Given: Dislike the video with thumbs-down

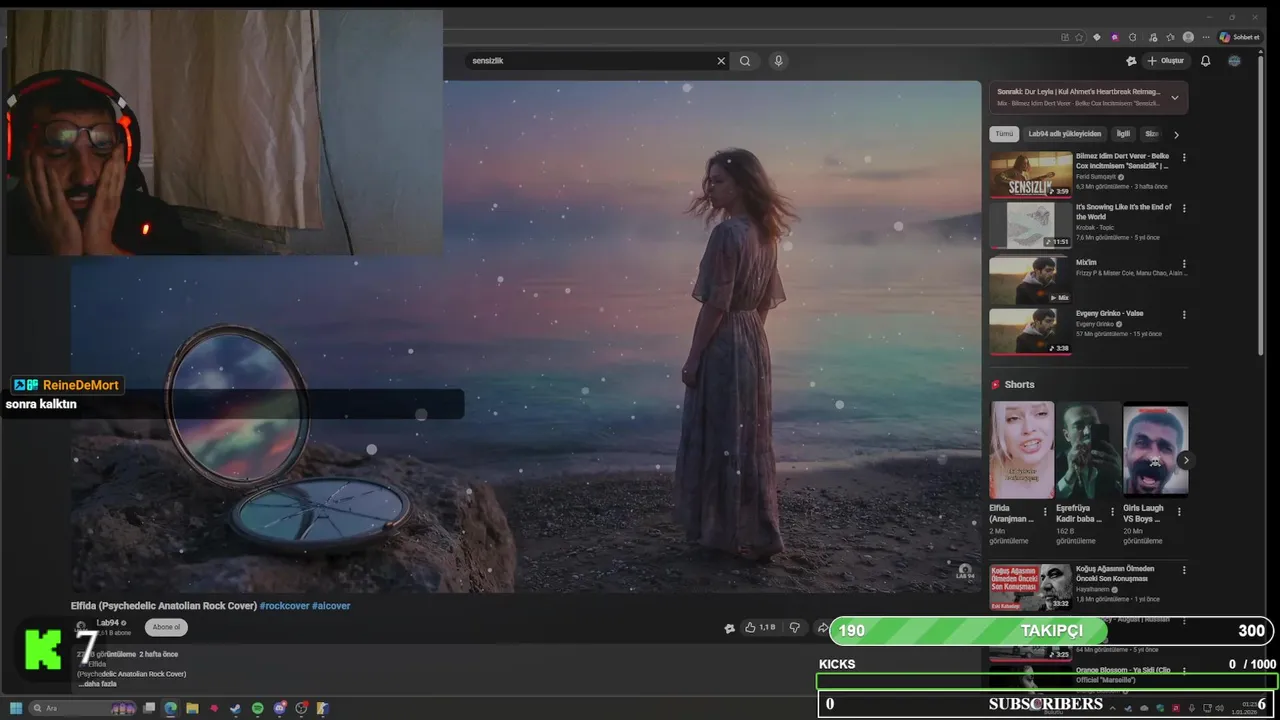Looking at the screenshot, I should [795, 627].
